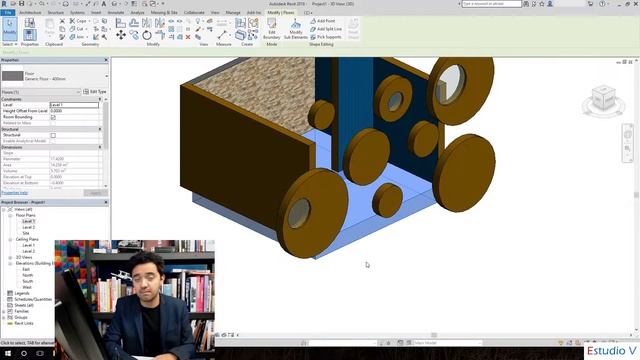The image size is (640, 360).
Task: Click the Measure tool icon
Action: pos(223,36)
